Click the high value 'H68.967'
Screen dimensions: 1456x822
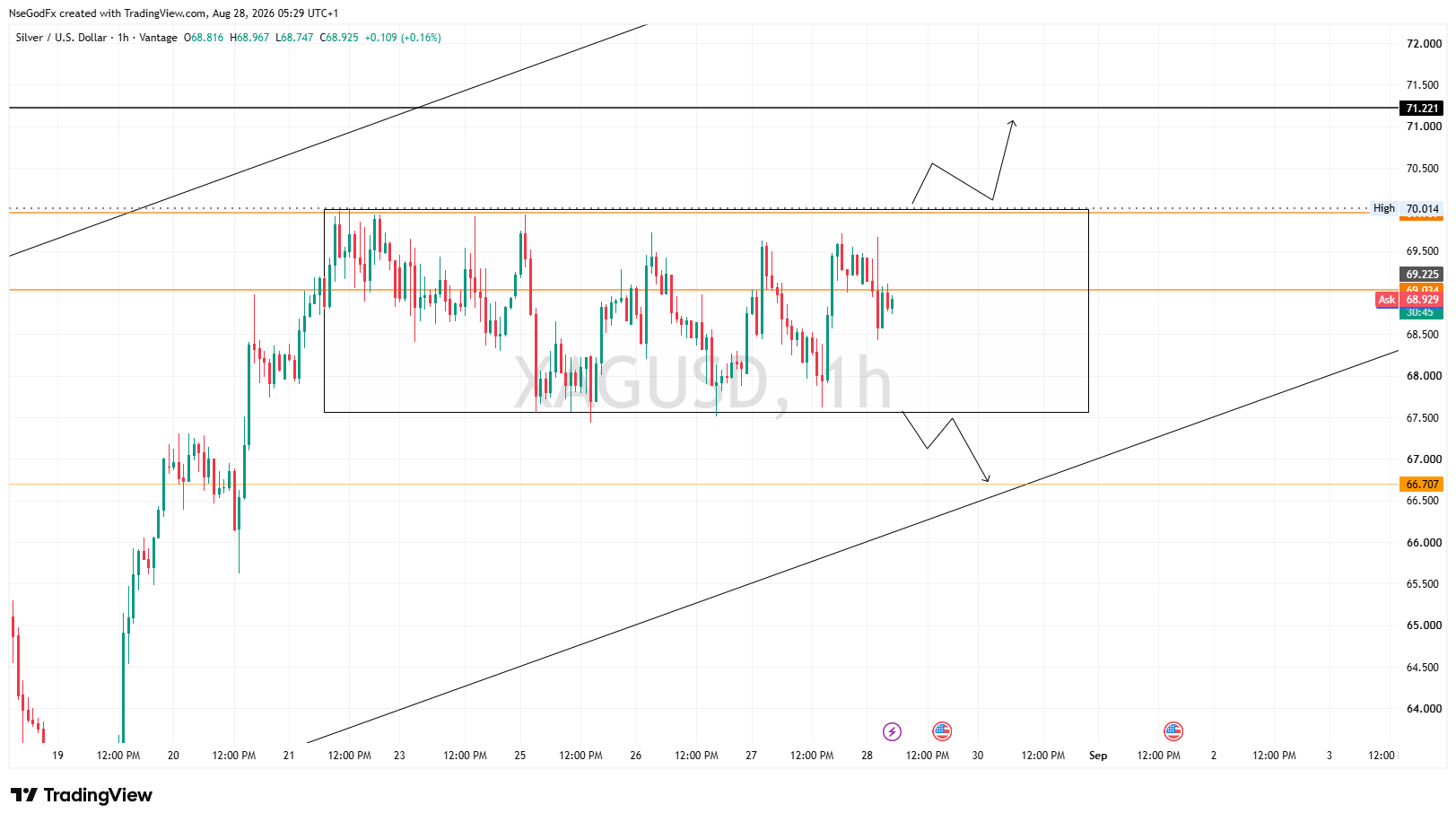(249, 38)
